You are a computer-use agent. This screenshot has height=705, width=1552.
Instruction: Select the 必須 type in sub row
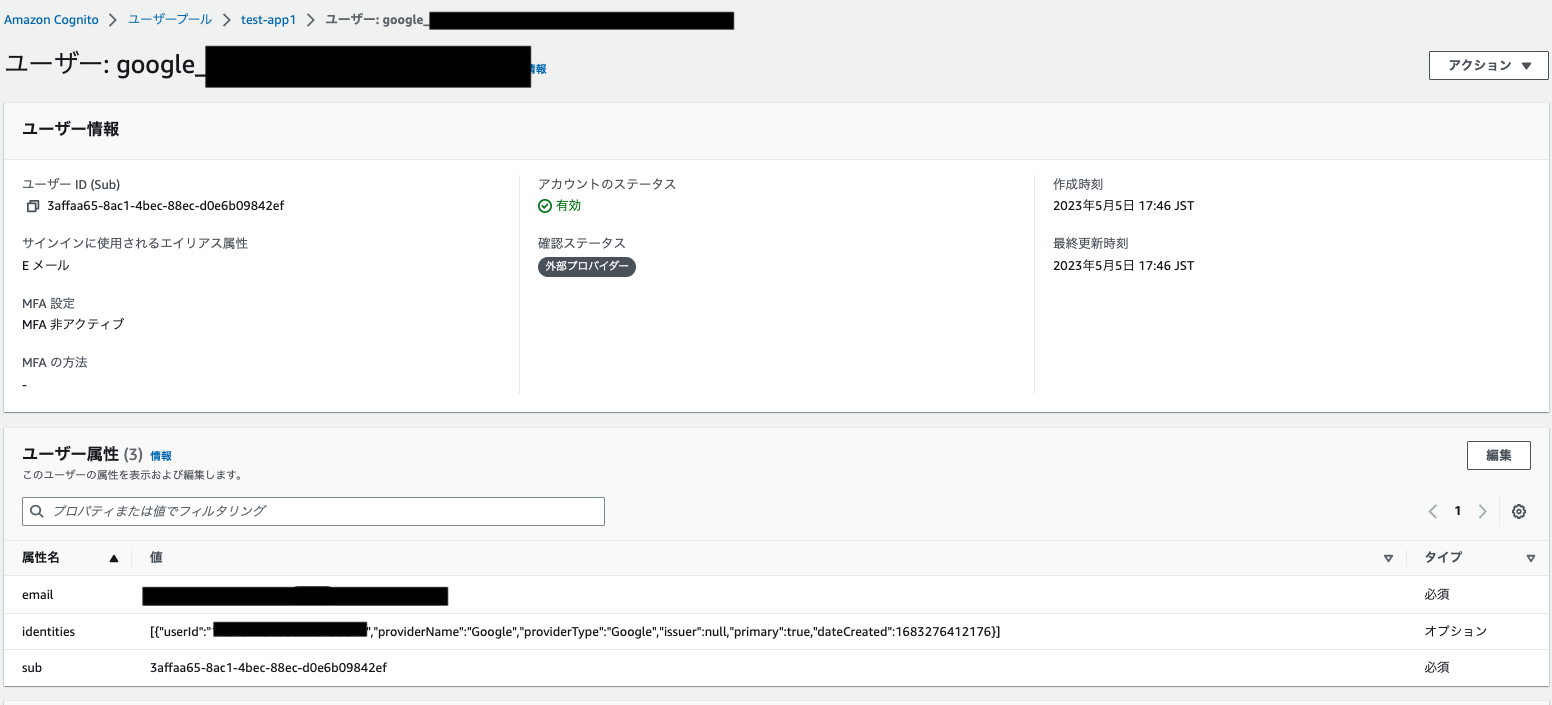(x=1437, y=668)
